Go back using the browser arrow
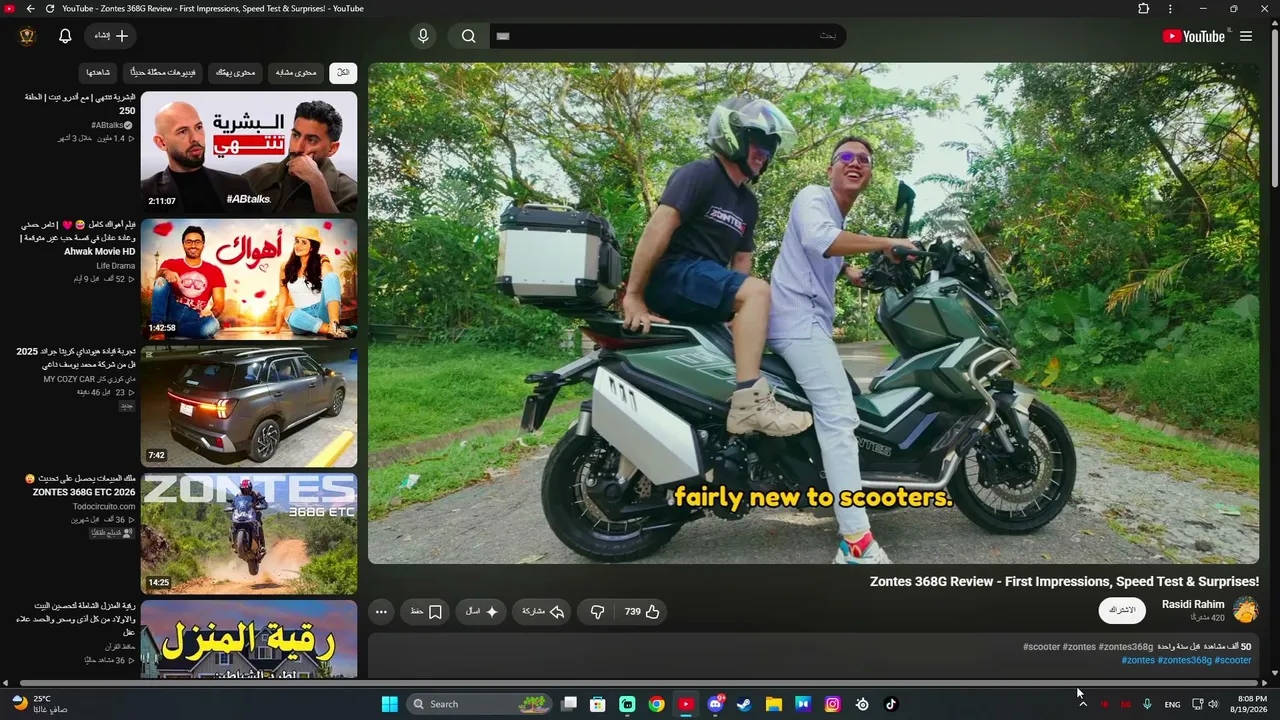 [30, 9]
